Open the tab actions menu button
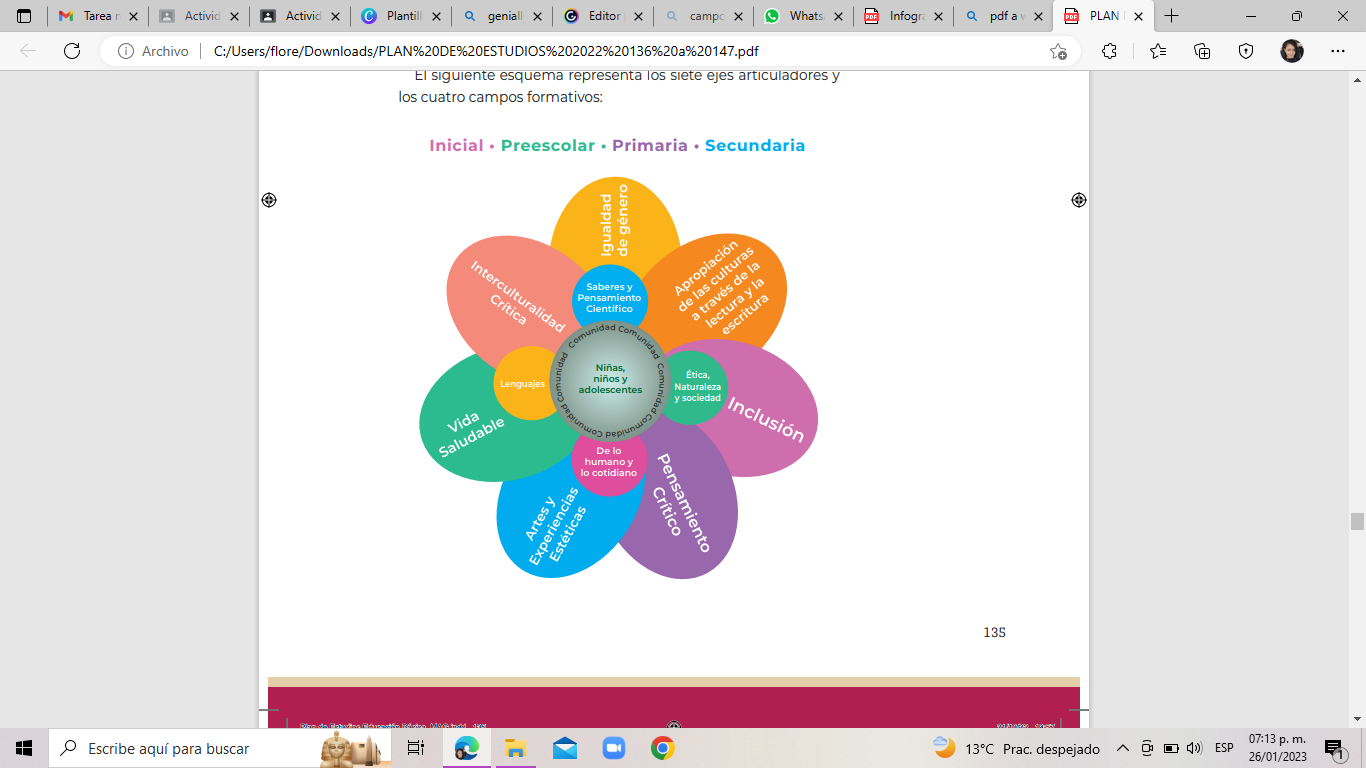Viewport: 1366px width, 768px height. click(24, 16)
